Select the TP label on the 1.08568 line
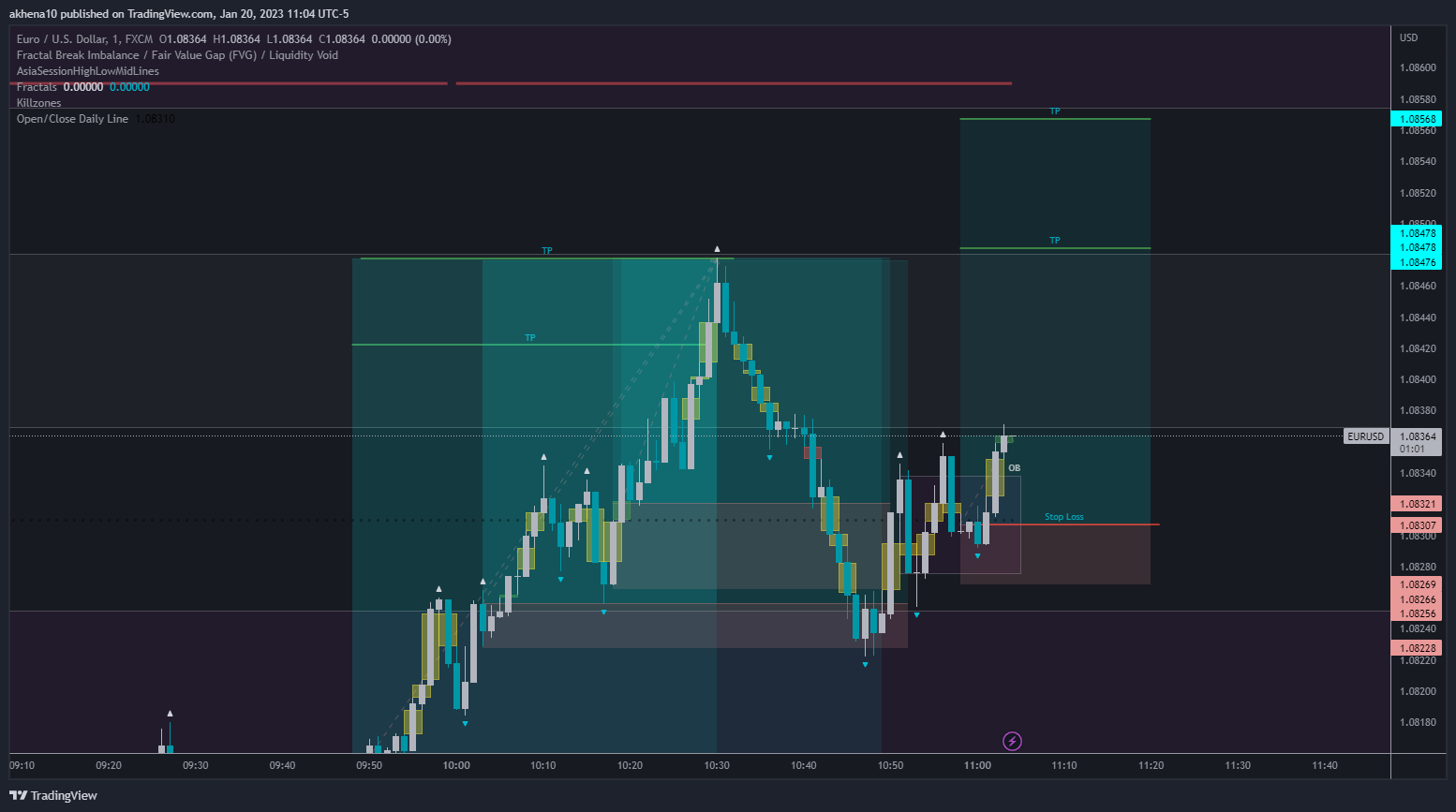 pyautogui.click(x=1055, y=111)
